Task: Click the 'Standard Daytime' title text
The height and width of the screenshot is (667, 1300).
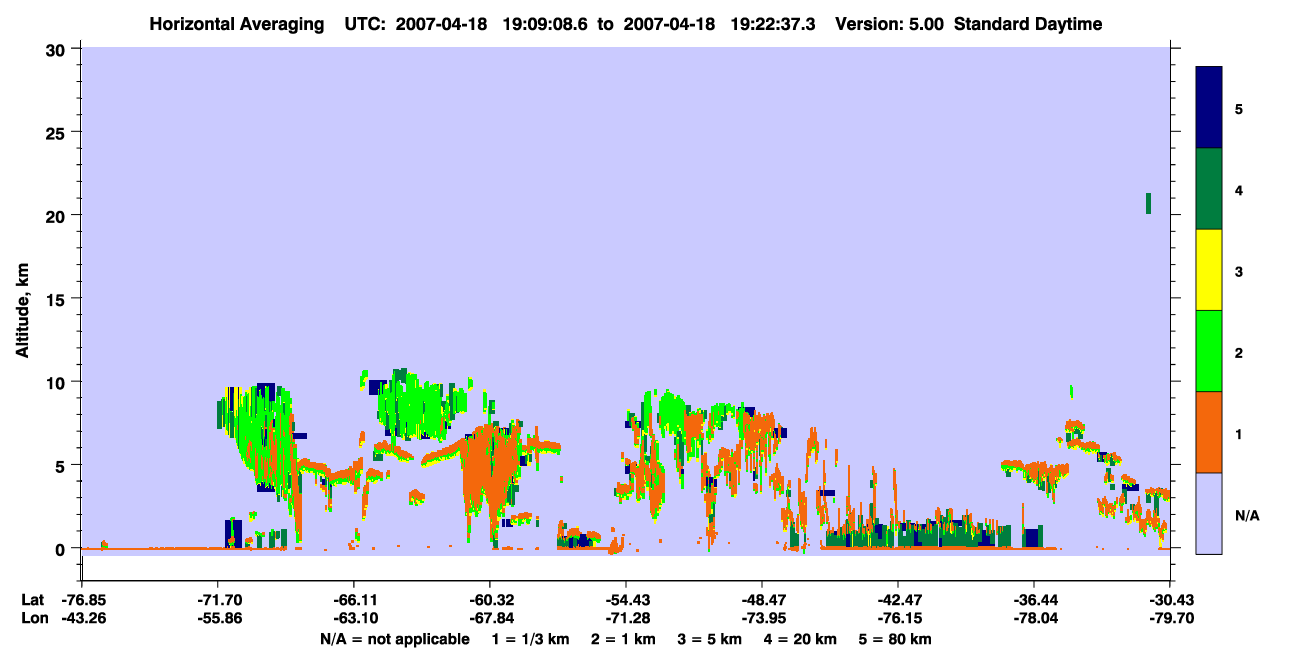Action: [x=1028, y=24]
